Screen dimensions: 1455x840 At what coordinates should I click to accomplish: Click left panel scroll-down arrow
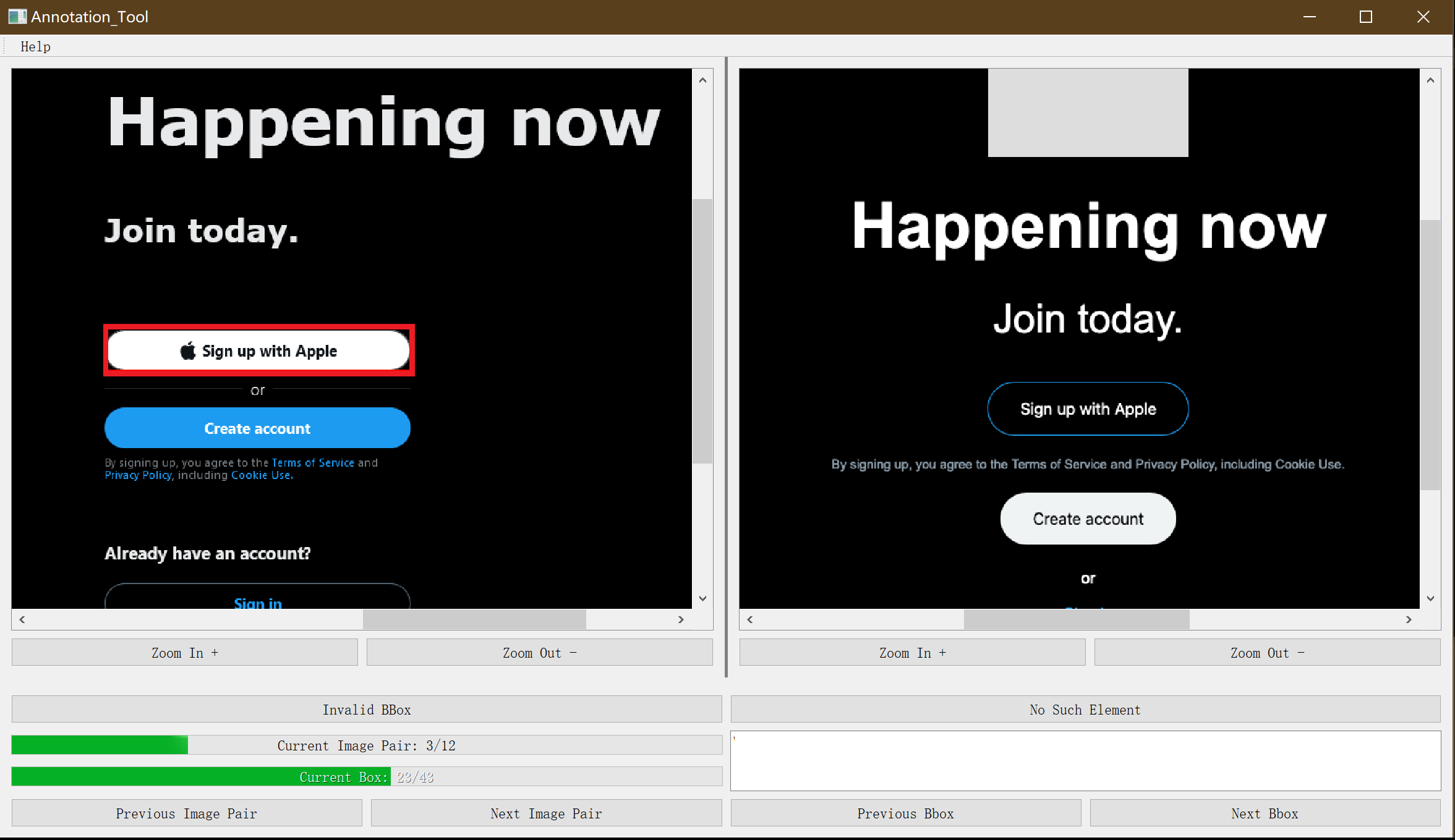[x=702, y=598]
